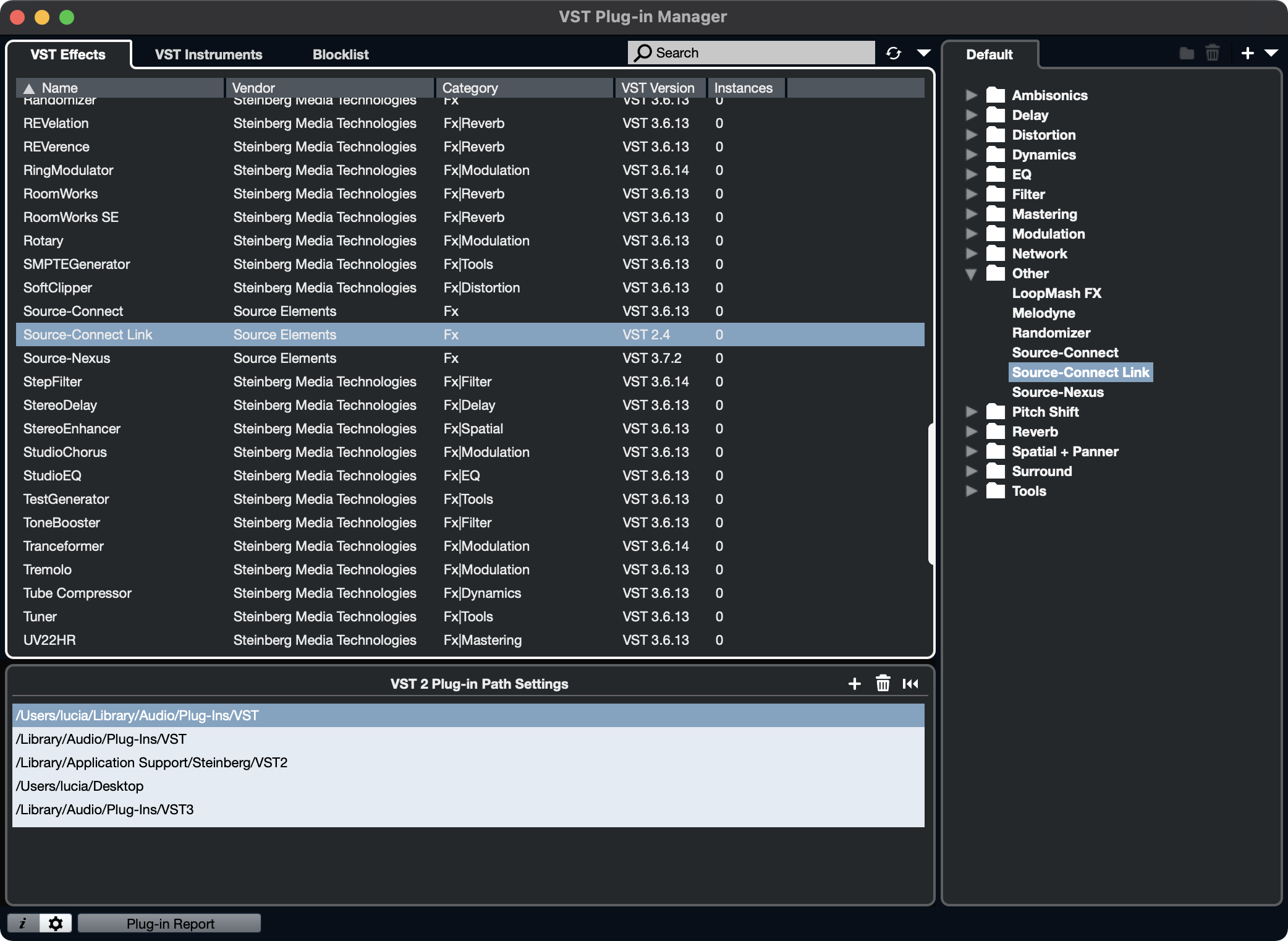Expand the Reverb folder
This screenshot has width=1288, height=941.
(971, 432)
